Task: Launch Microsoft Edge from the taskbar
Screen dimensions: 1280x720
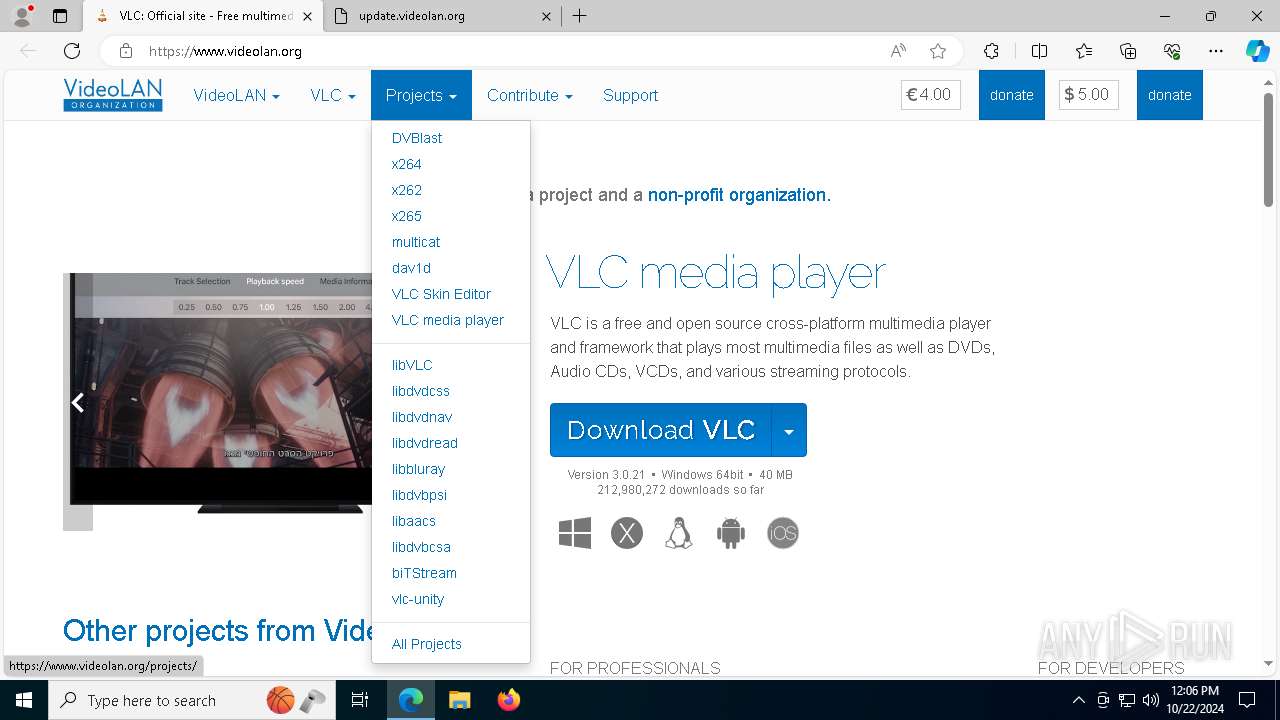Action: pos(411,700)
